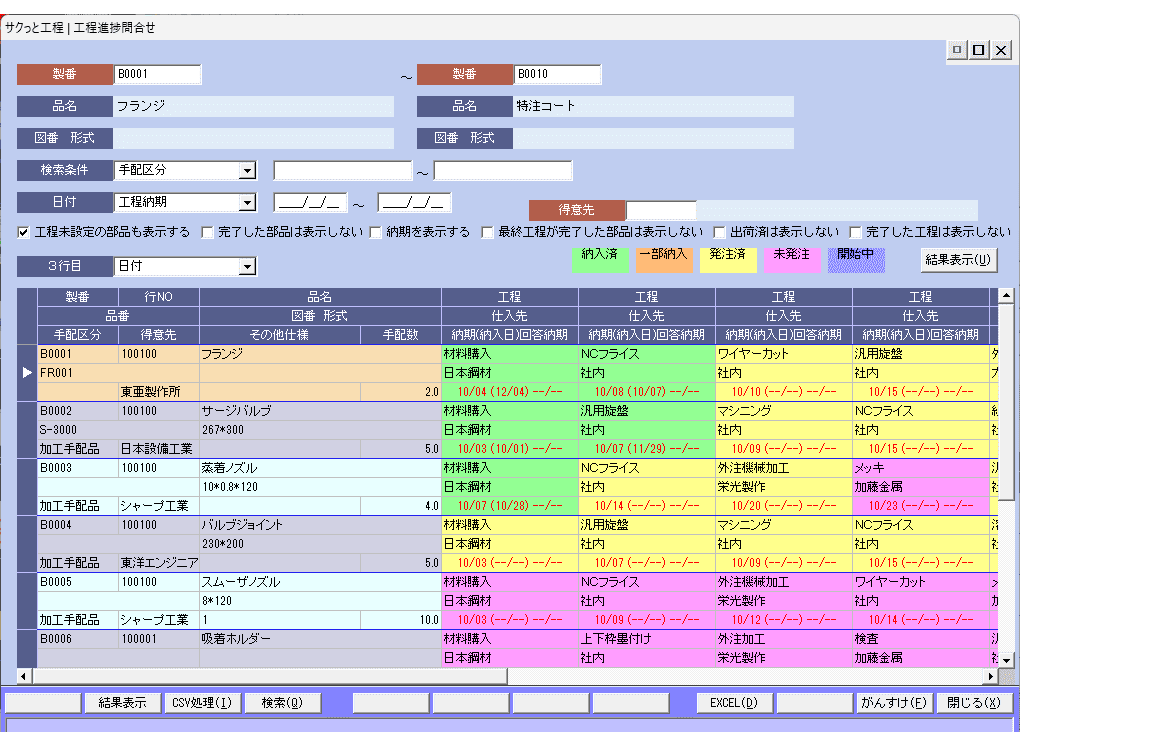Click the restore window icon in top right
Screen dimensions: 1152x732
(x=979, y=50)
